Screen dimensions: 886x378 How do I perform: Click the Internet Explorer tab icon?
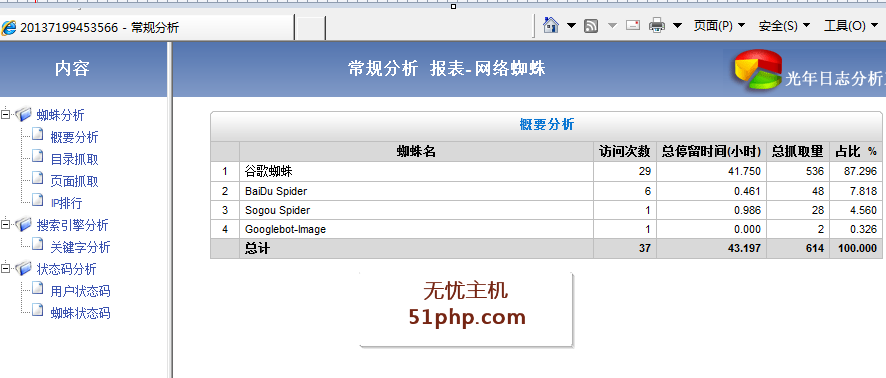8,27
